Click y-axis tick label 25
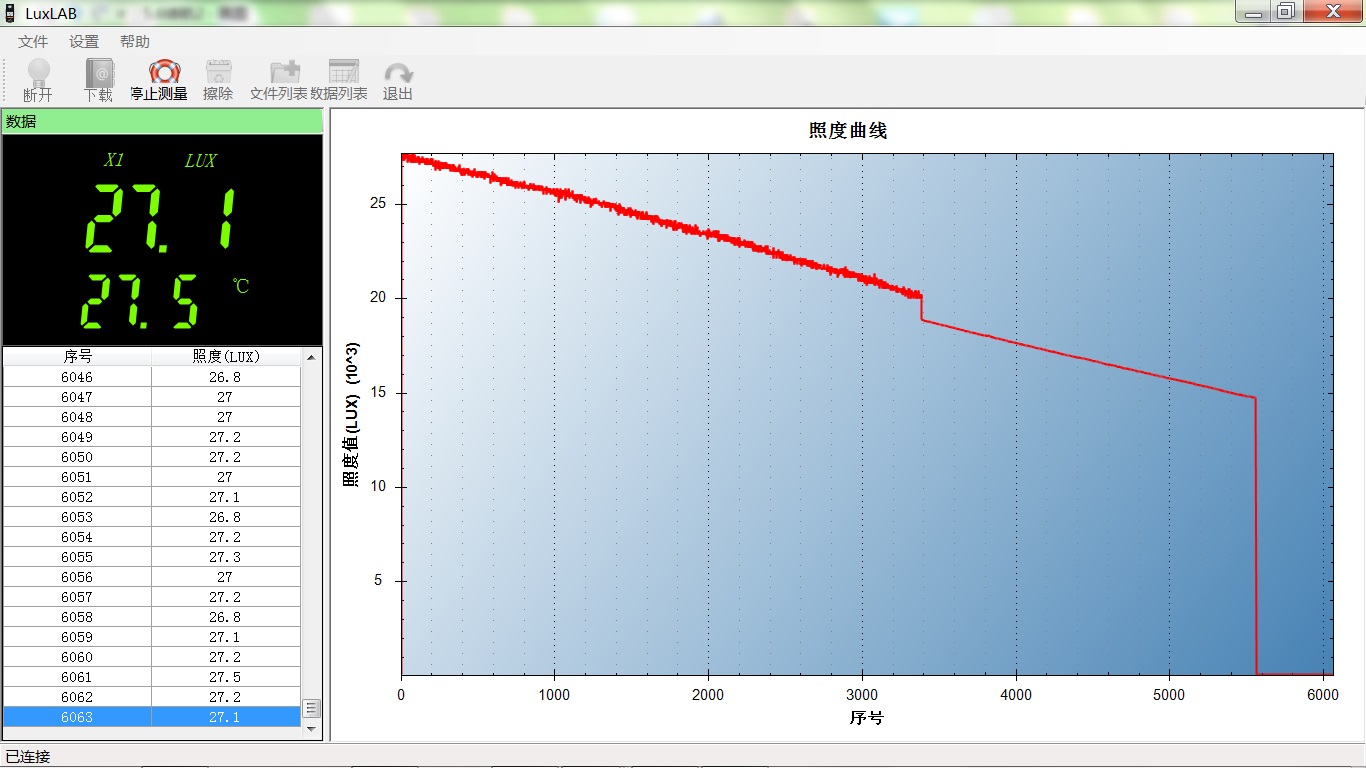This screenshot has height=768, width=1366. (377, 203)
